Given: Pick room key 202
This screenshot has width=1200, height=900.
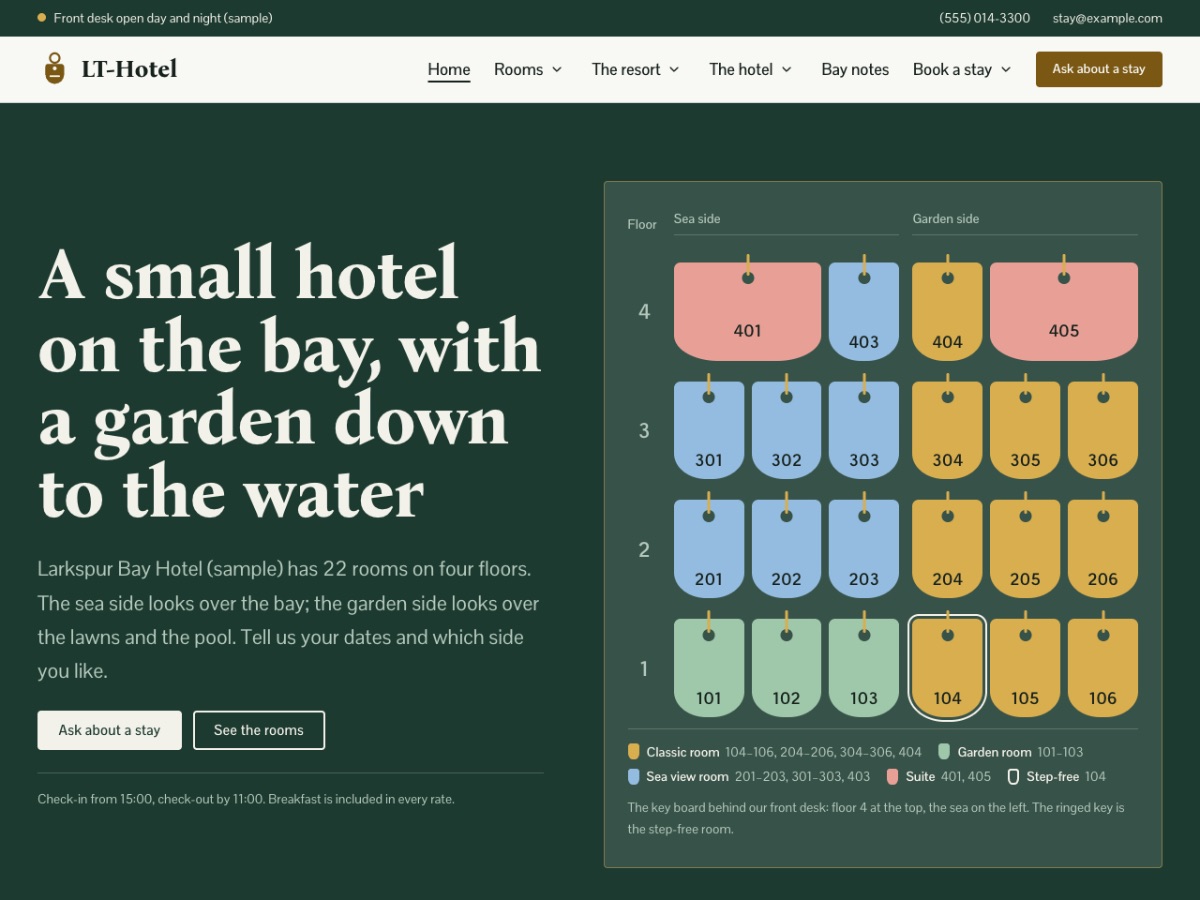Looking at the screenshot, I should (786, 549).
